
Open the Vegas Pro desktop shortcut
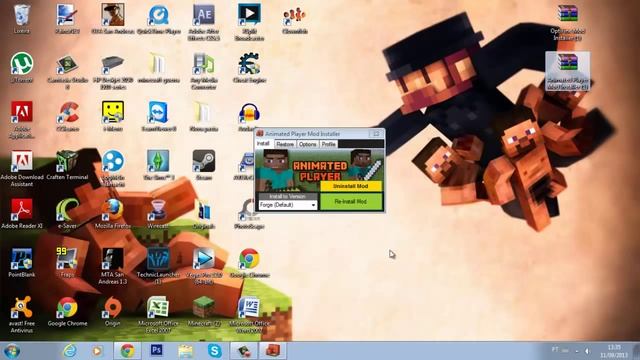204,266
